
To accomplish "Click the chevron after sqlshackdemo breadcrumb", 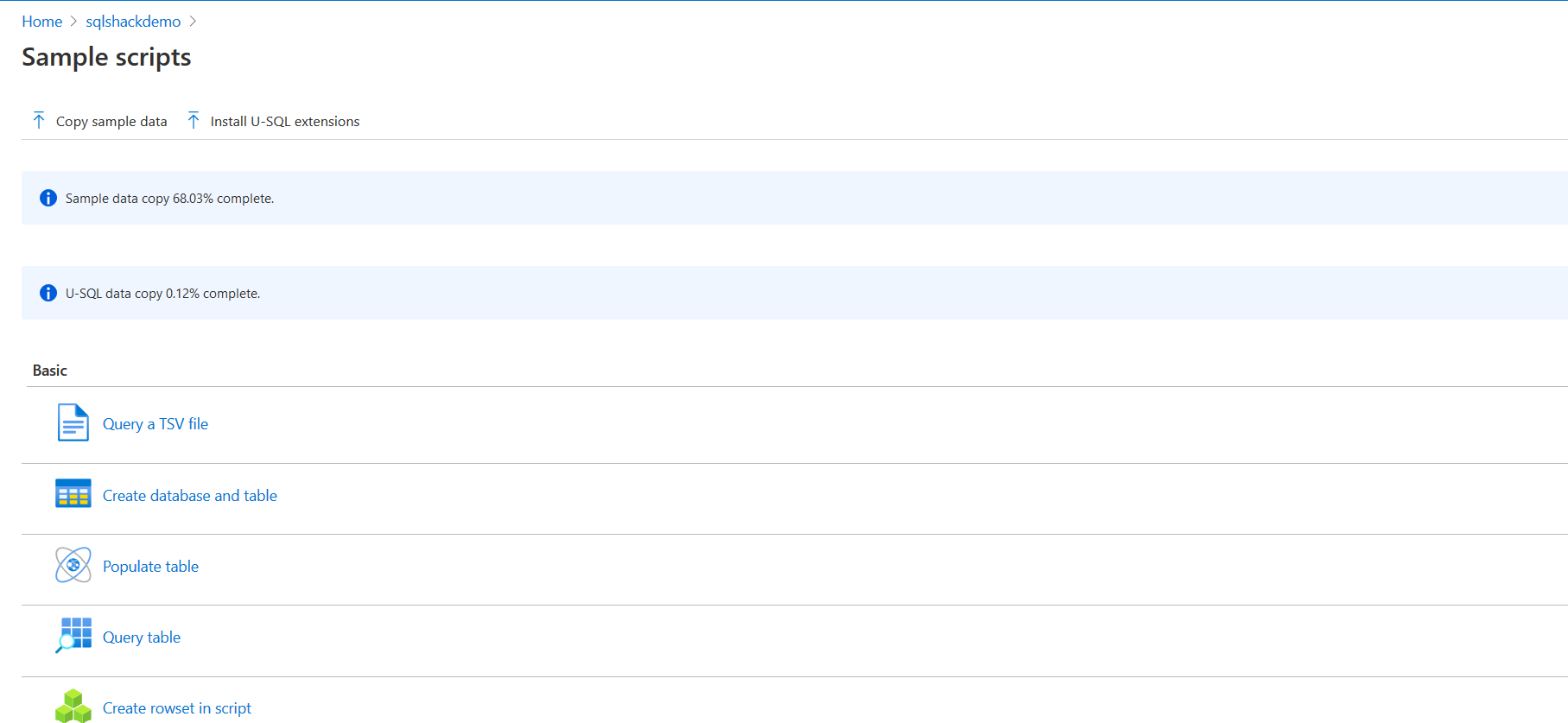I will coord(193,22).
